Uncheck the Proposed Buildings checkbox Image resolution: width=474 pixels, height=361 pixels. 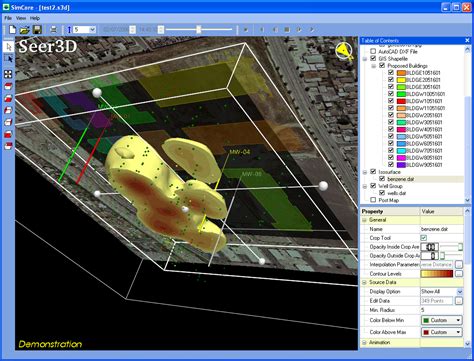click(x=382, y=66)
